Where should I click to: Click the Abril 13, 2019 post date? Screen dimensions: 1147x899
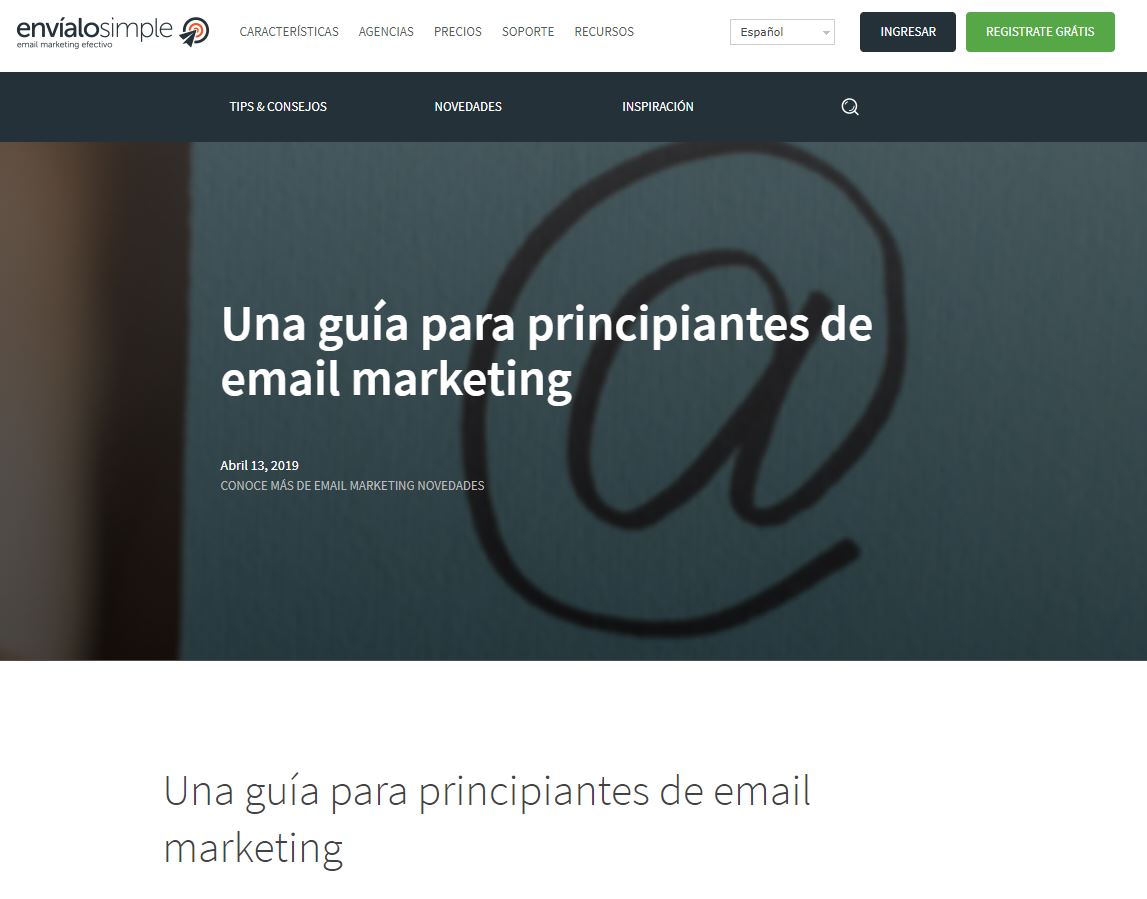click(x=260, y=465)
